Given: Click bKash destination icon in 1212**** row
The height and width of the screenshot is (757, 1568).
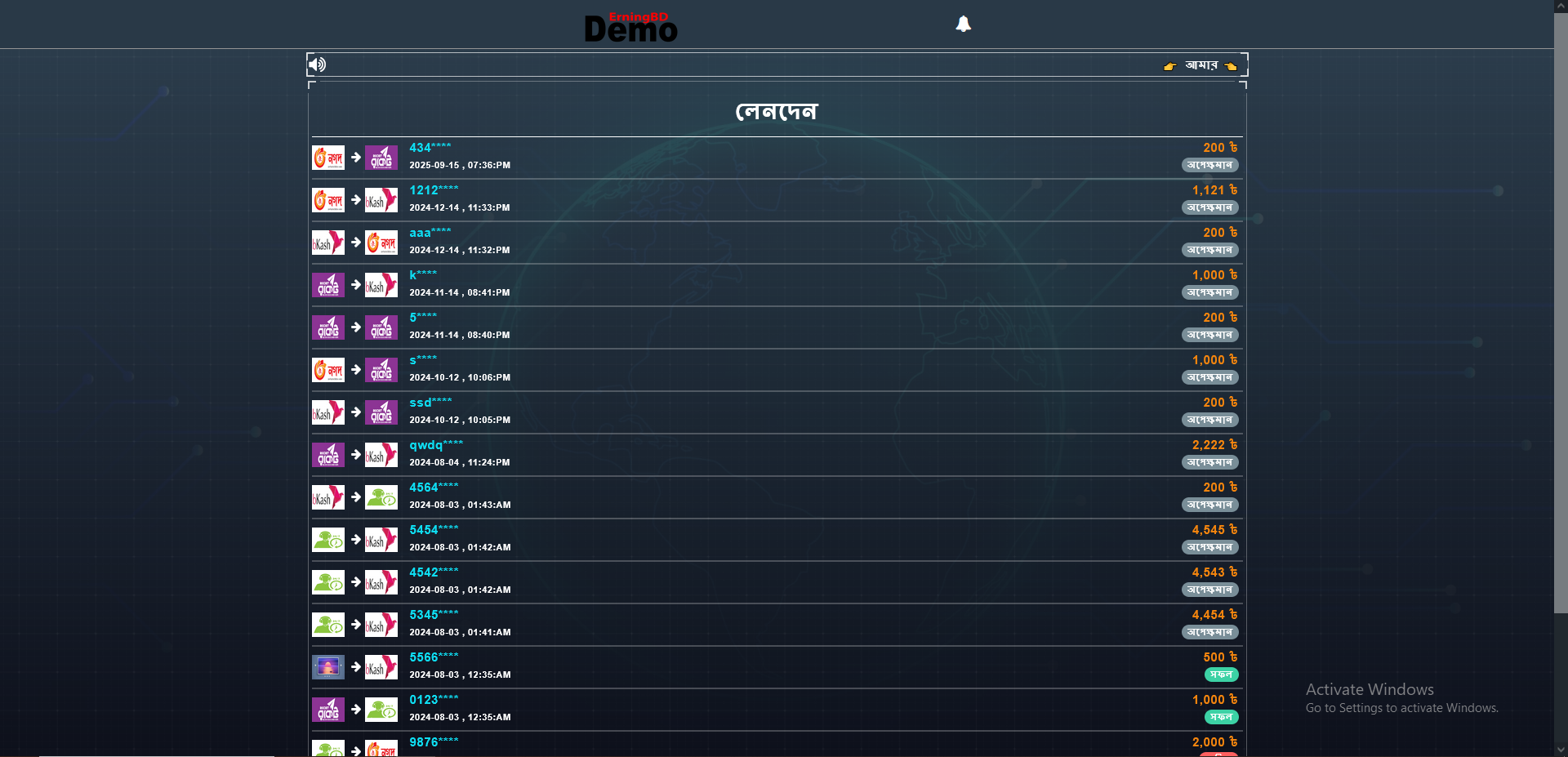Looking at the screenshot, I should tap(381, 200).
